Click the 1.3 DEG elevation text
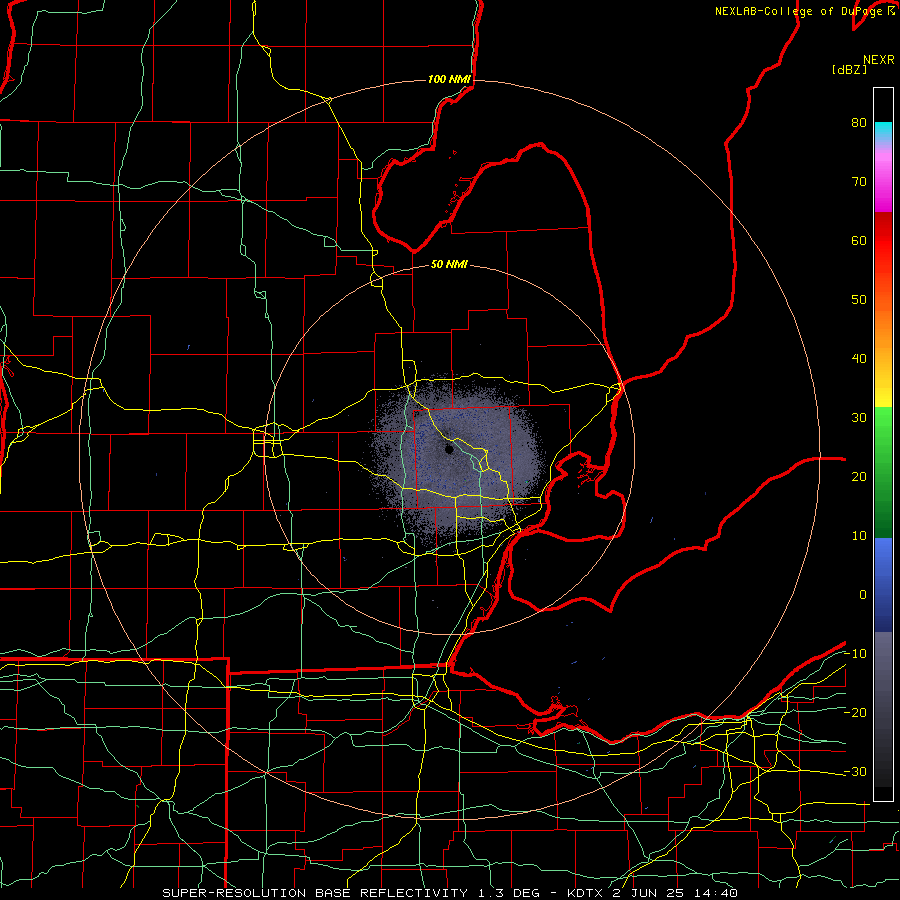 509,893
